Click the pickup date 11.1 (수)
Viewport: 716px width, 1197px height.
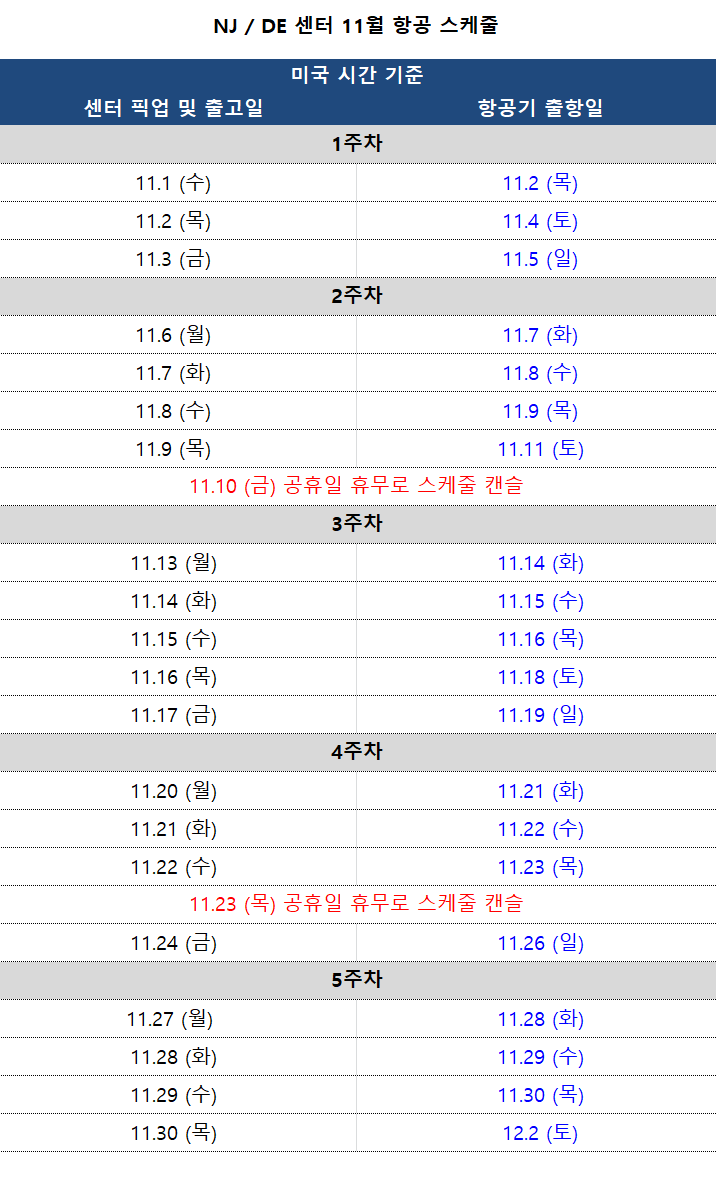click(x=173, y=183)
